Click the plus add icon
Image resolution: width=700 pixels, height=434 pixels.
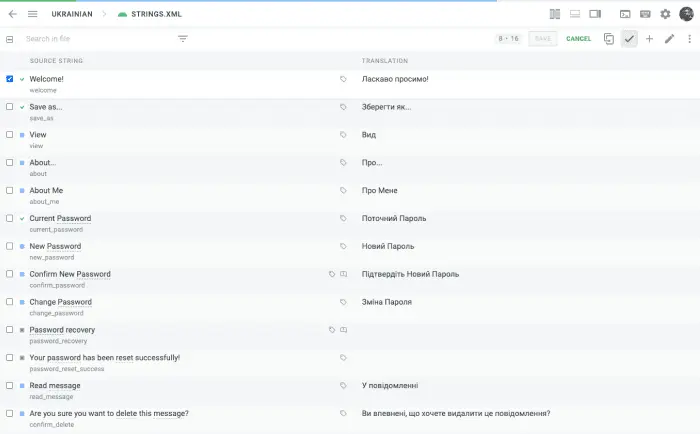649,39
